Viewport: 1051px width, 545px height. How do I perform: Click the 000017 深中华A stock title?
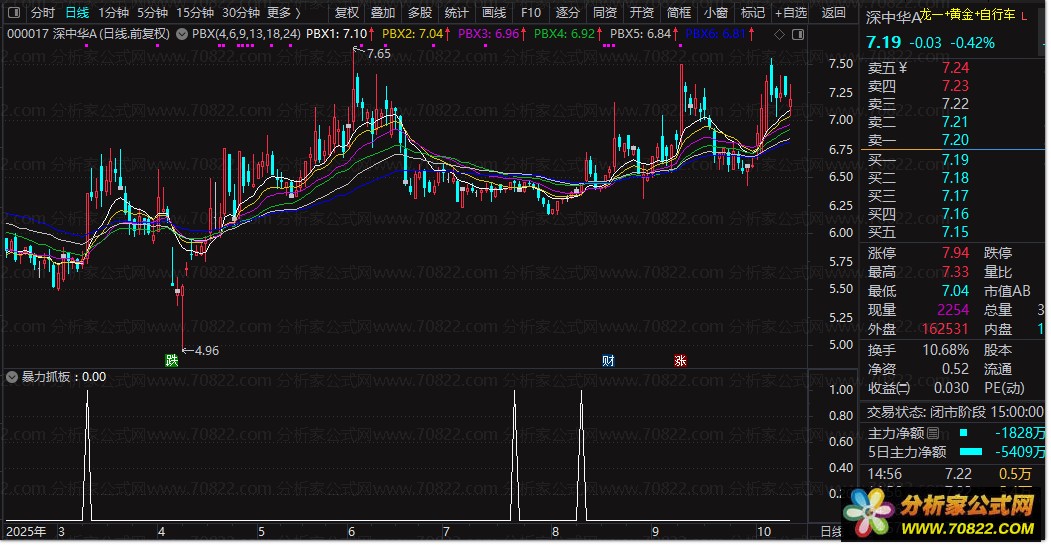88,34
